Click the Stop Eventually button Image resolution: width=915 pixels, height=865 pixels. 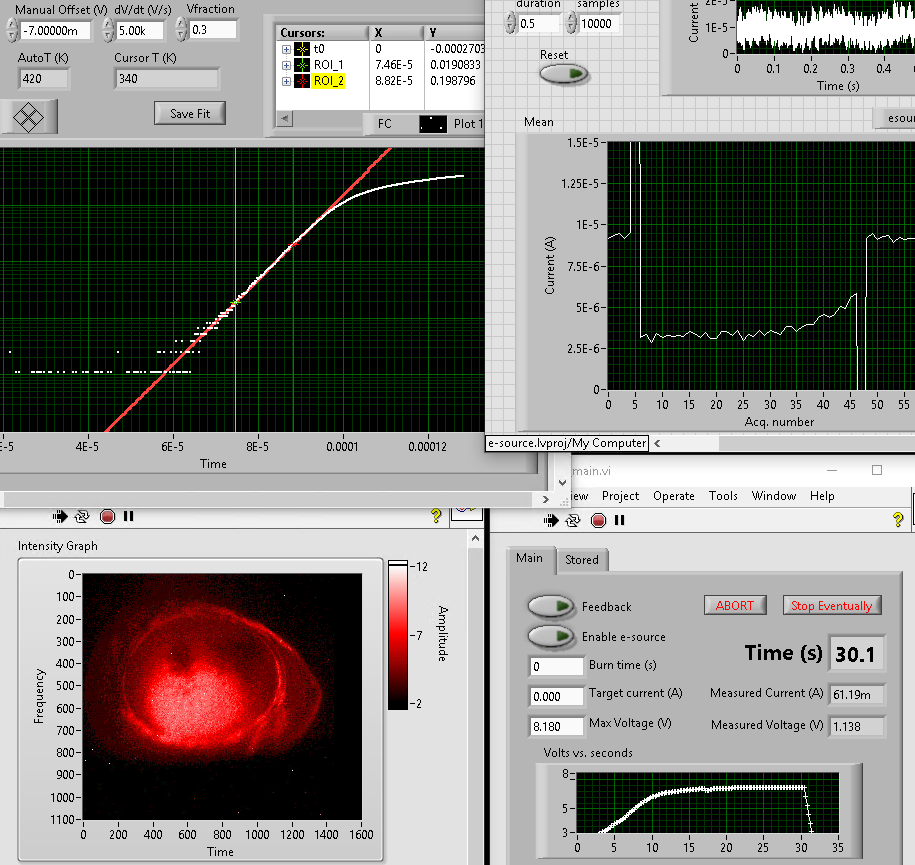tap(831, 605)
